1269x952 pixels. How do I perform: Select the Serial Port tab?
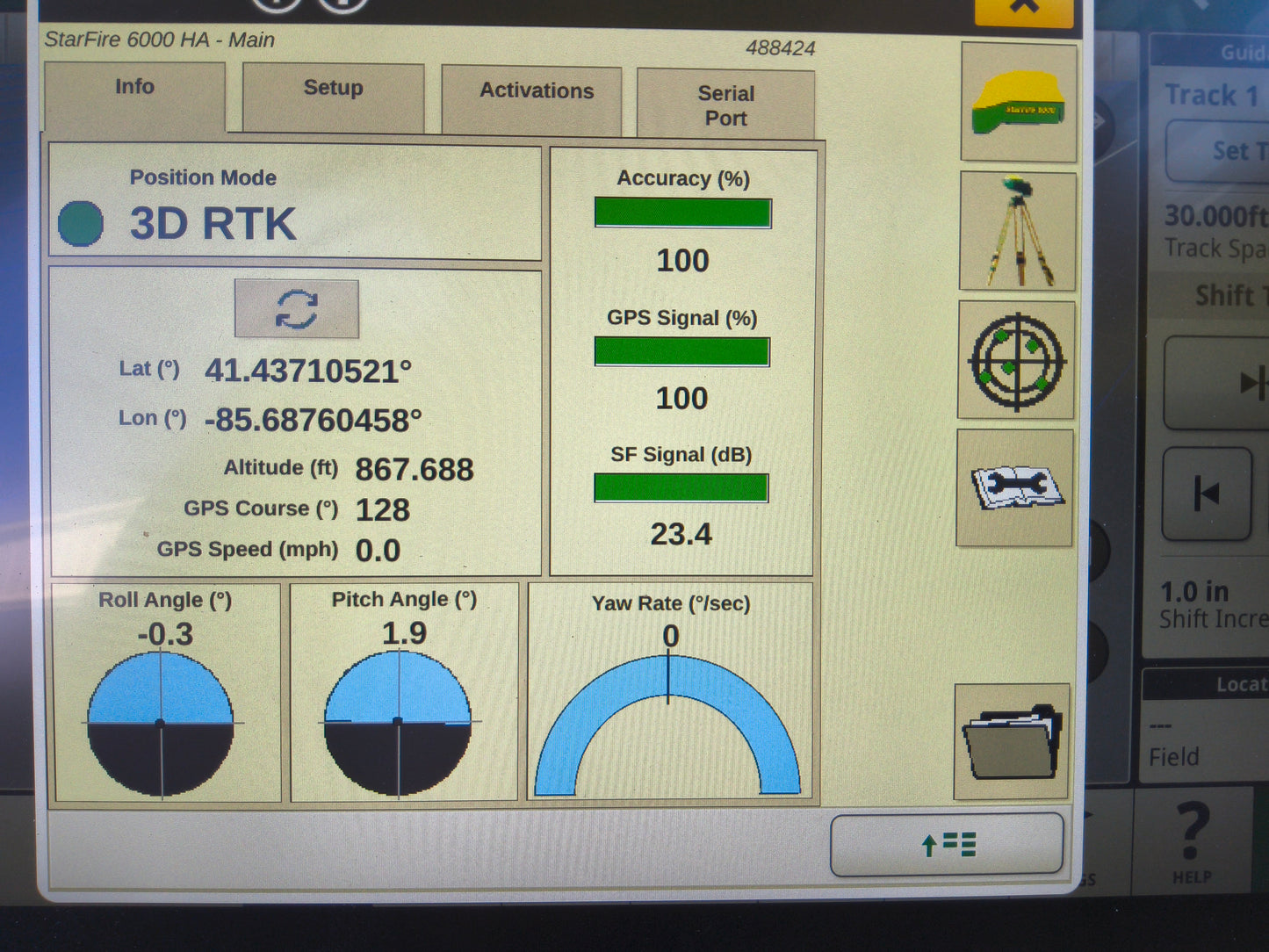(725, 105)
